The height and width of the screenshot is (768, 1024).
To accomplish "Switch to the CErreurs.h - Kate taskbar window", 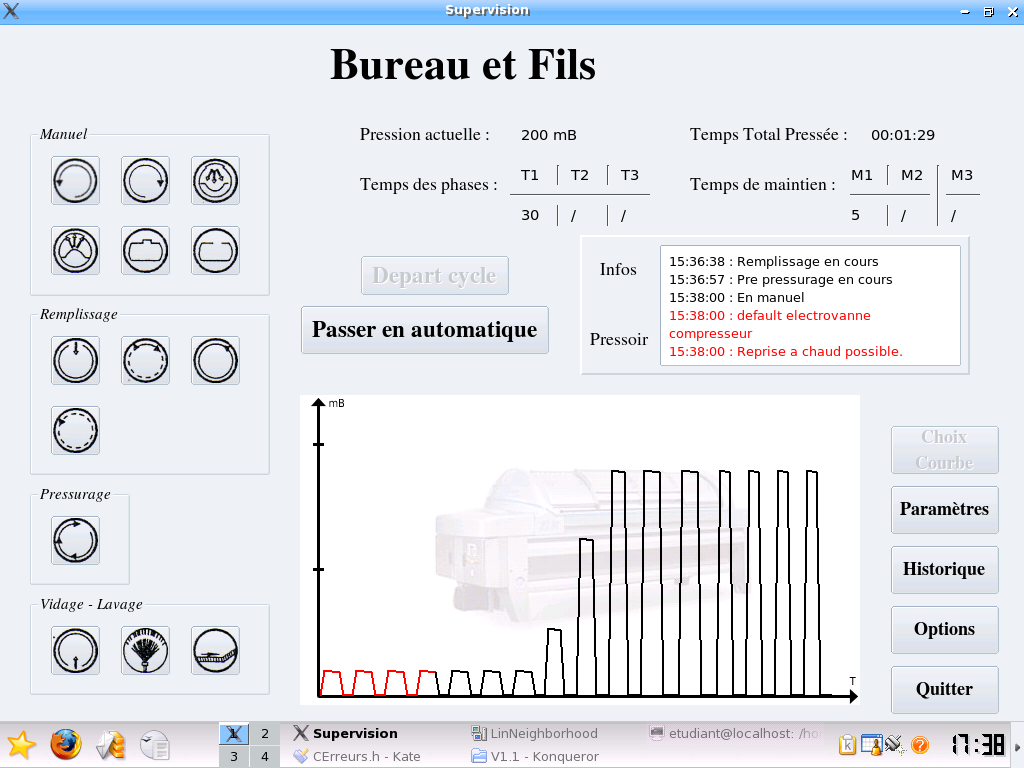I will pos(357,756).
